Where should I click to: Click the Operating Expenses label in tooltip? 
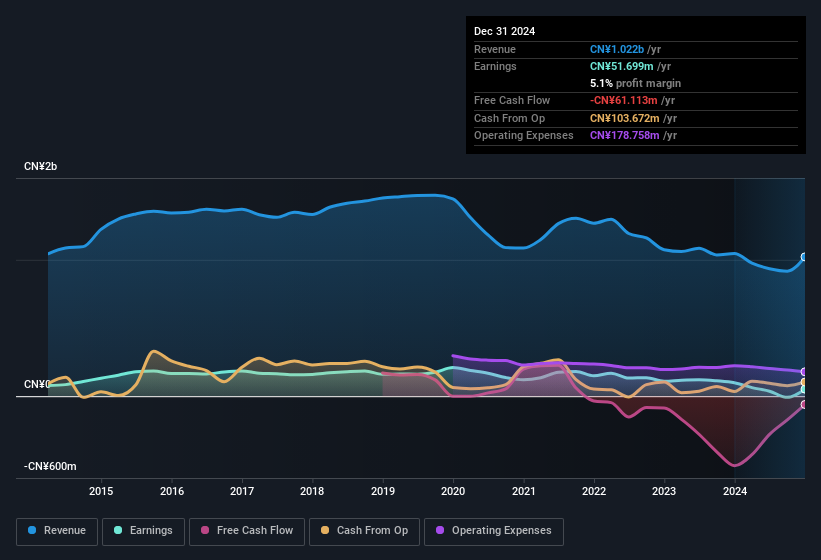point(523,135)
